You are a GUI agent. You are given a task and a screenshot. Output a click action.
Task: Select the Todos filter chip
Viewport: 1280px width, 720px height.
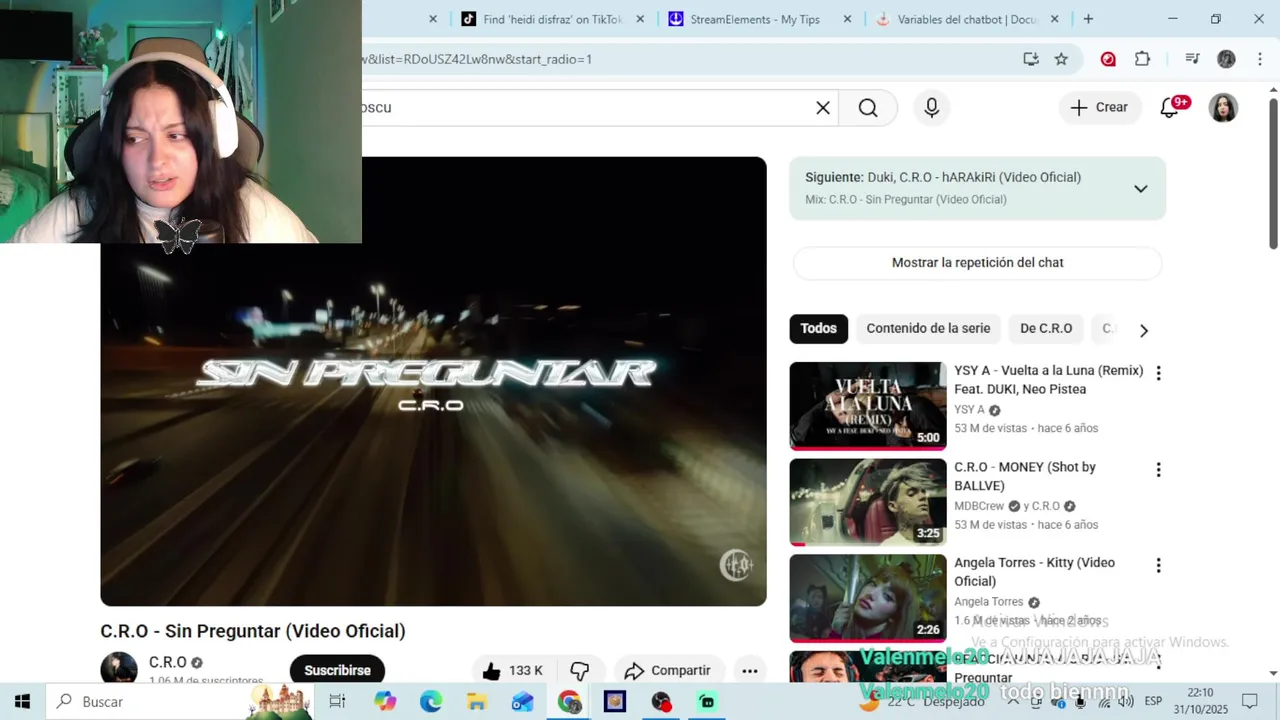tap(818, 328)
